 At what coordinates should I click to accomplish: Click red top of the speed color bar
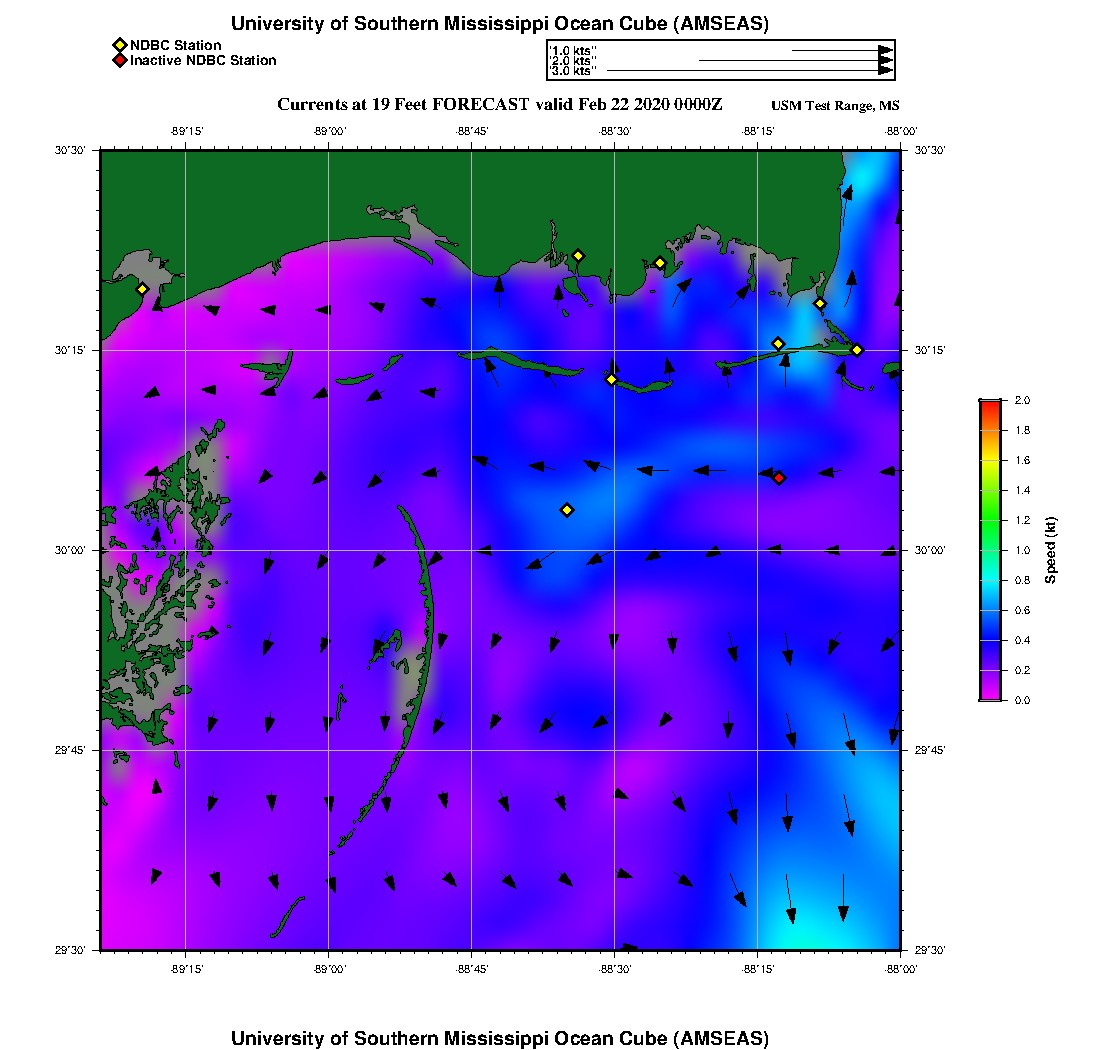coord(990,404)
